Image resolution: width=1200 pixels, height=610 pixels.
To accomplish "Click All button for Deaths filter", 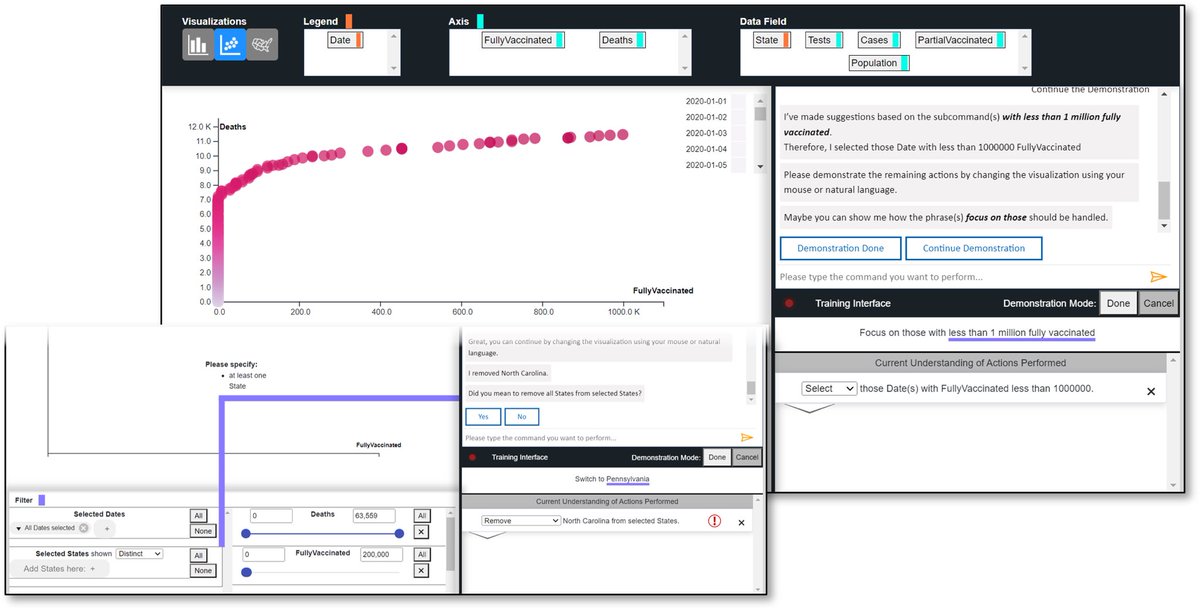I will click(421, 516).
